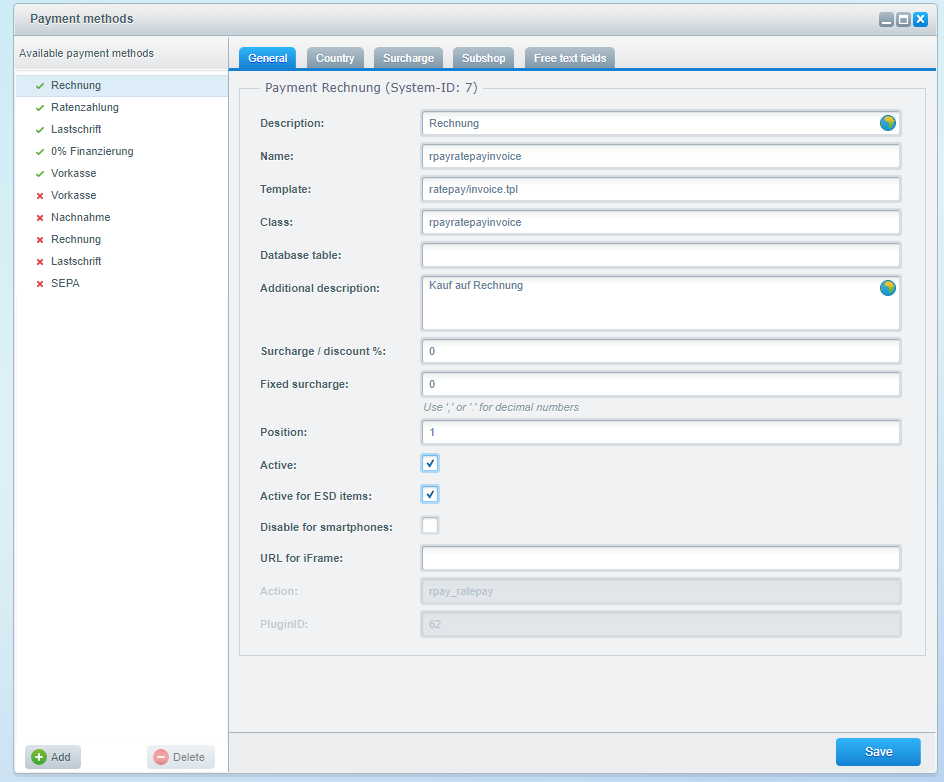Click the red X icon beside SEPA

click(x=40, y=284)
